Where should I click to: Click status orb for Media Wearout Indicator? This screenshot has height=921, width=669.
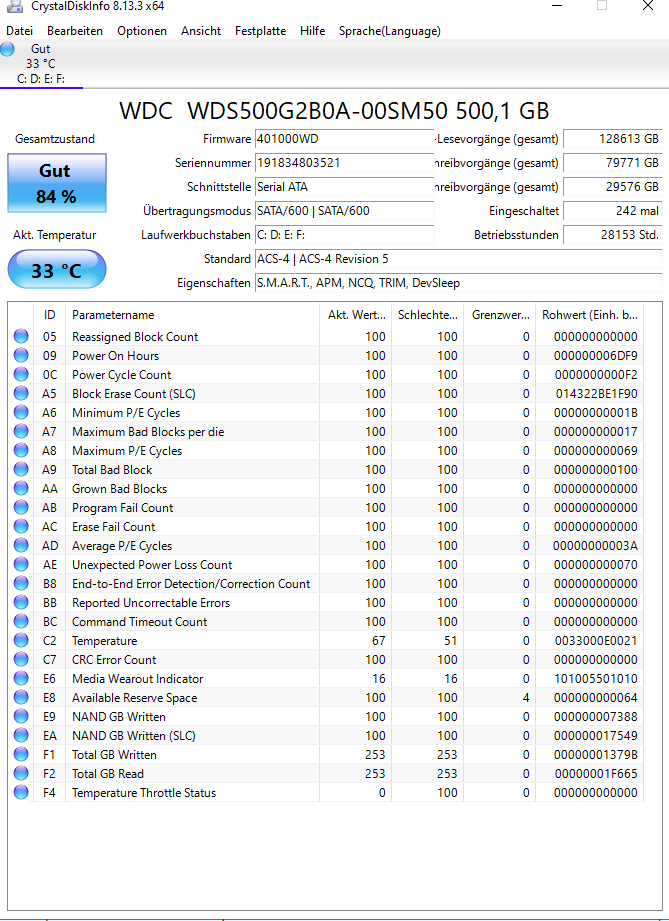(21, 678)
